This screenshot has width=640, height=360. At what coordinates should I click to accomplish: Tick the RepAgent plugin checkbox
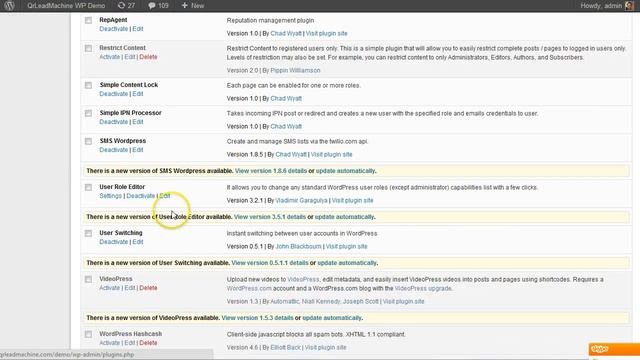(x=88, y=20)
